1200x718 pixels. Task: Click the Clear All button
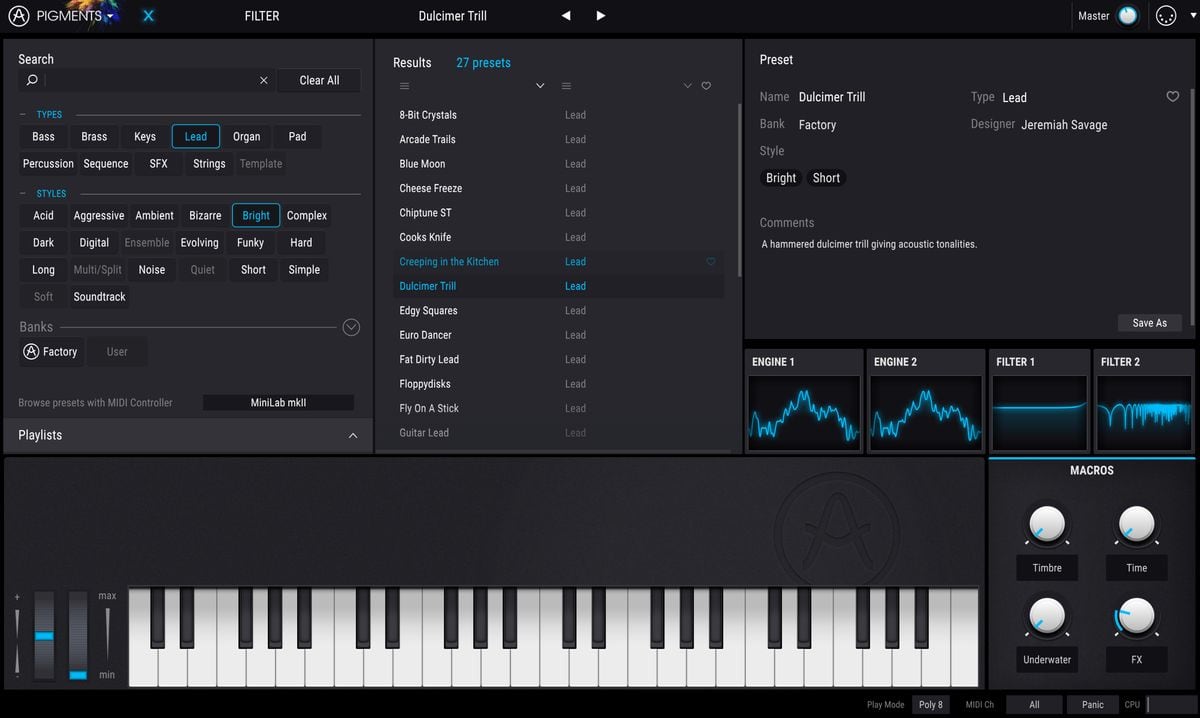[319, 80]
